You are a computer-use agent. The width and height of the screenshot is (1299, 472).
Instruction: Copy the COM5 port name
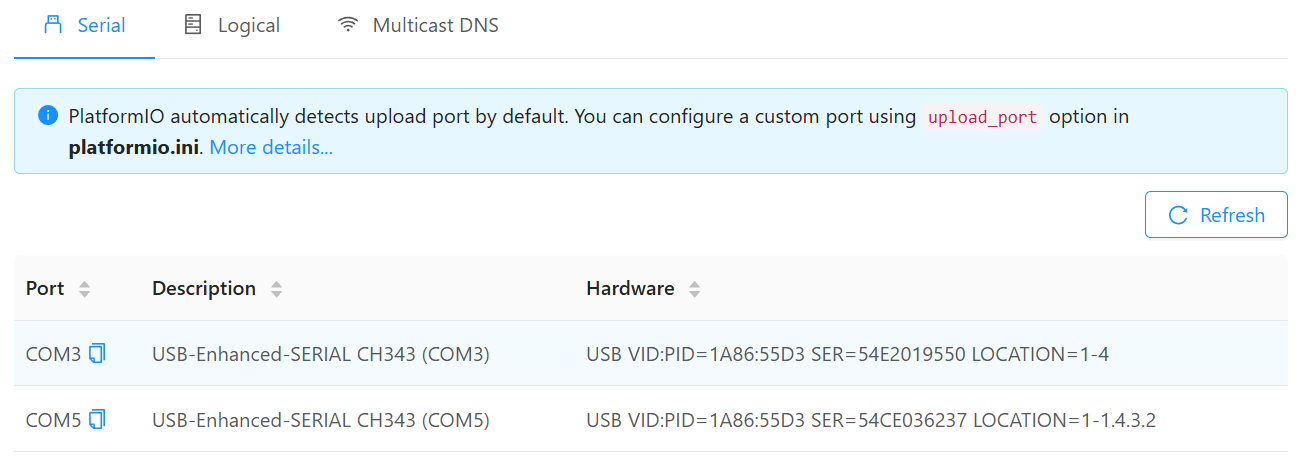coord(97,420)
